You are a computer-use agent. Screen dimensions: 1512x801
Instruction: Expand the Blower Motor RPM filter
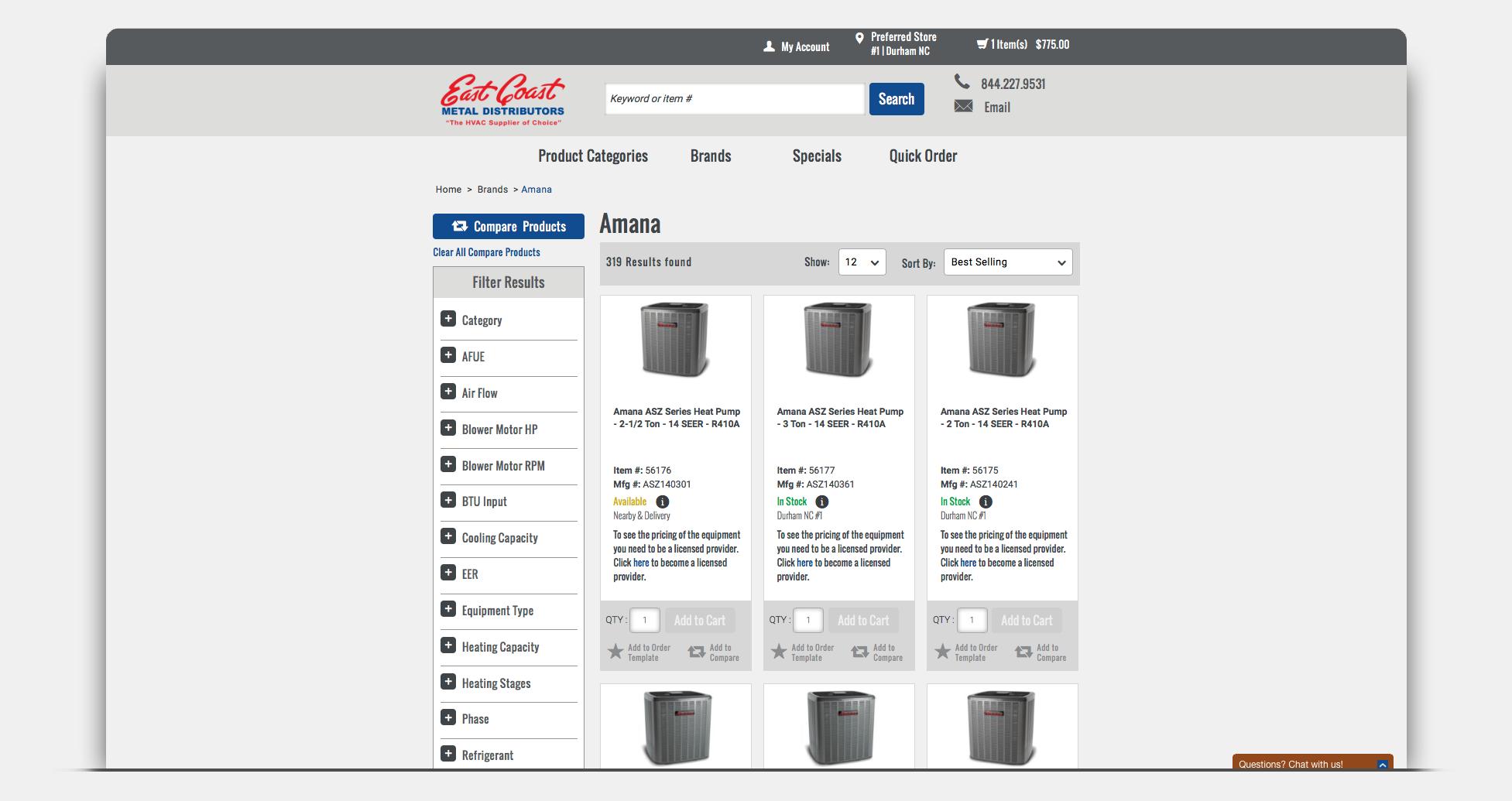tap(447, 464)
